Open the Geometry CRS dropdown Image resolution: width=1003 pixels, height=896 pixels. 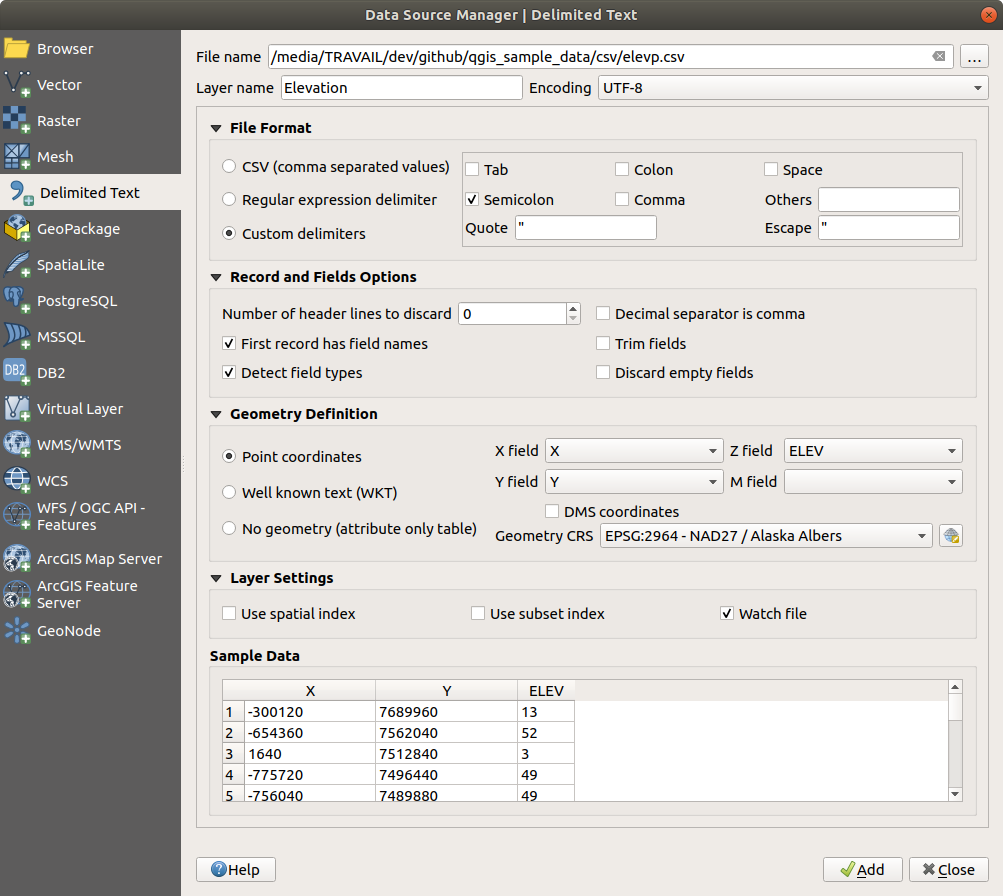click(x=766, y=536)
